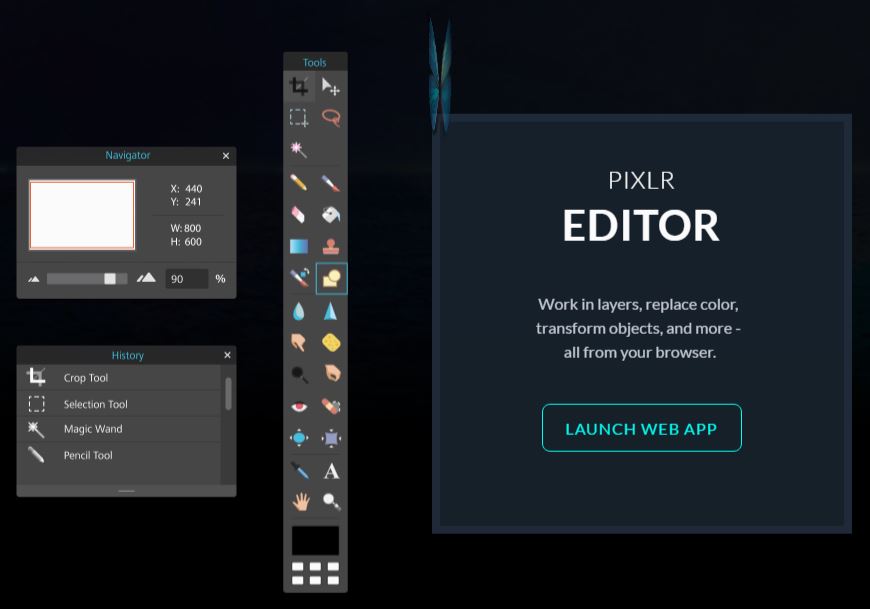Screen dimensions: 870x609
Task: Click the History panel scrollbar
Action: 228,394
